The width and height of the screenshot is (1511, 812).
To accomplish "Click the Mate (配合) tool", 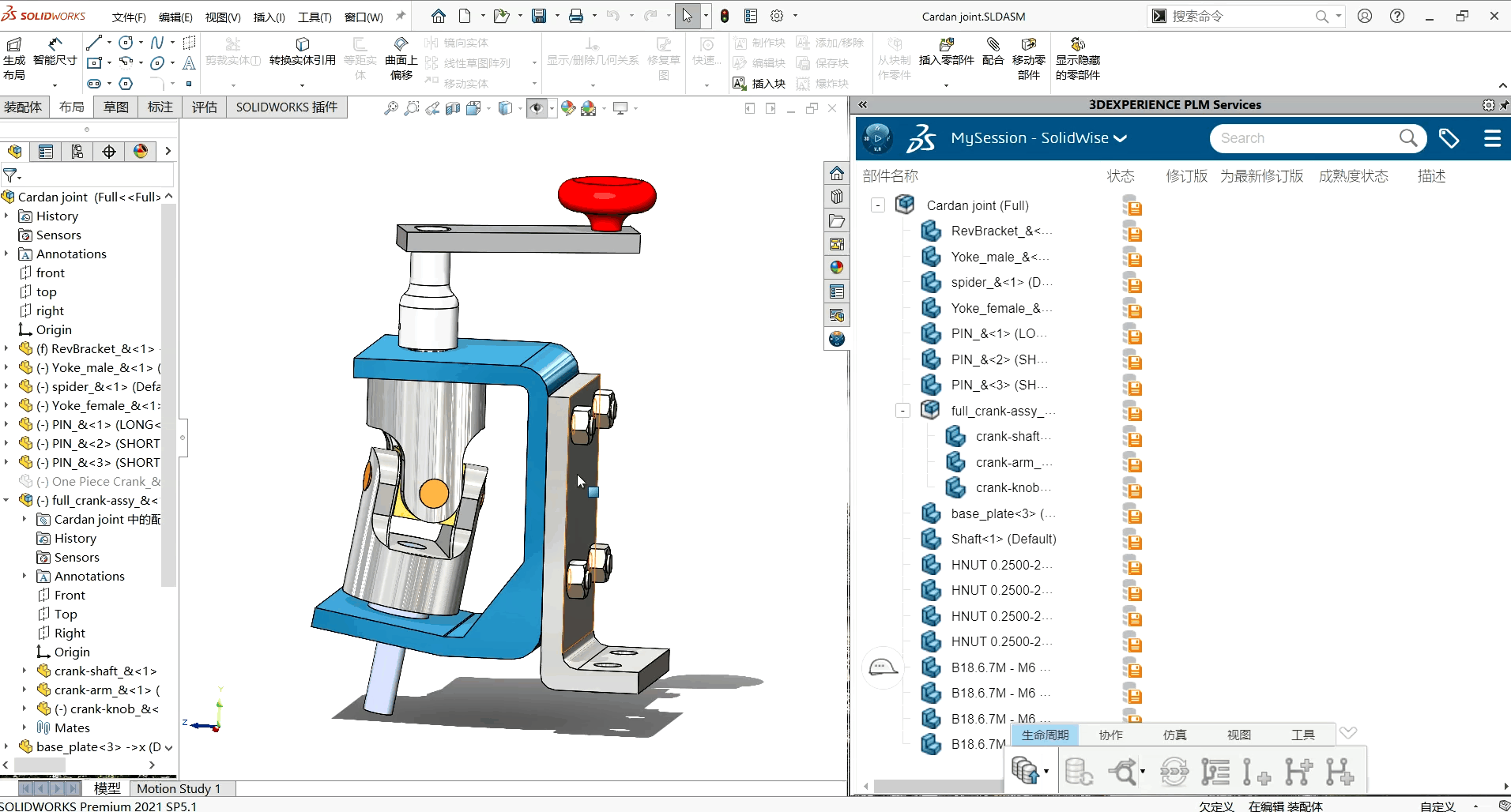I will 993,51.
